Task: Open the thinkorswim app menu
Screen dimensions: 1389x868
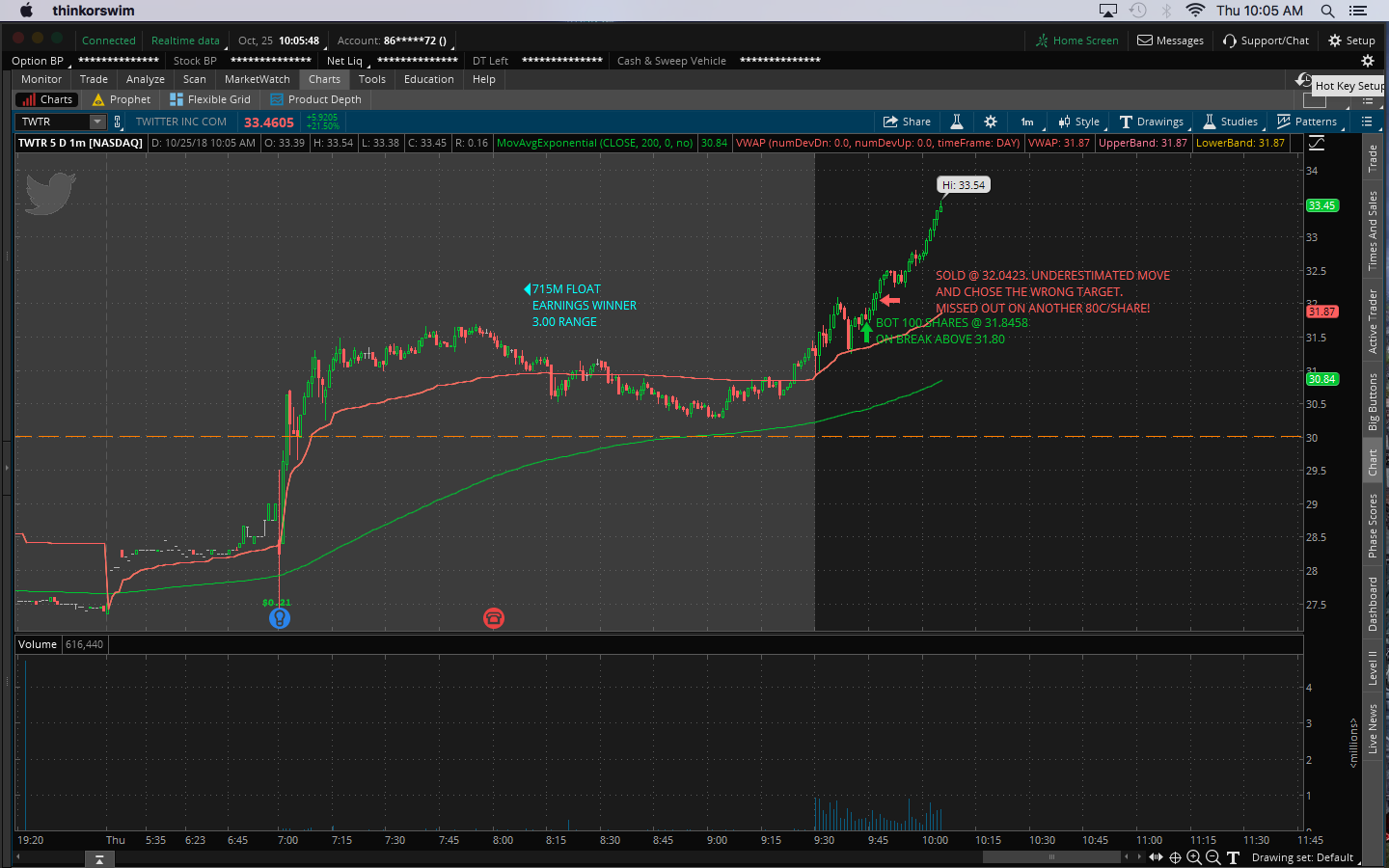Action: pyautogui.click(x=94, y=11)
